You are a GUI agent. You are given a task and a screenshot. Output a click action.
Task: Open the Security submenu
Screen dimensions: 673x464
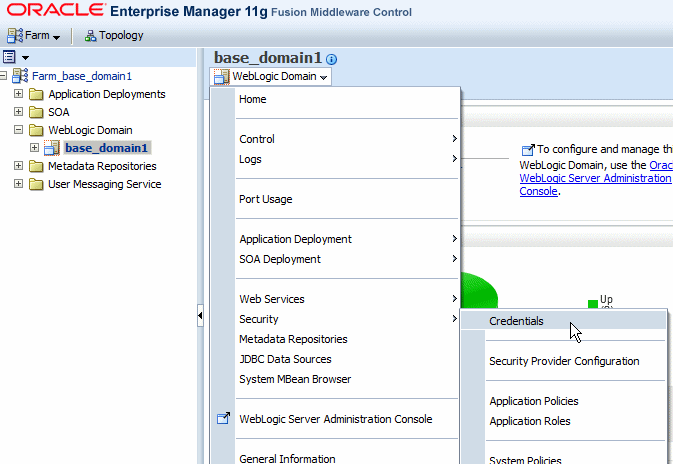click(x=347, y=319)
